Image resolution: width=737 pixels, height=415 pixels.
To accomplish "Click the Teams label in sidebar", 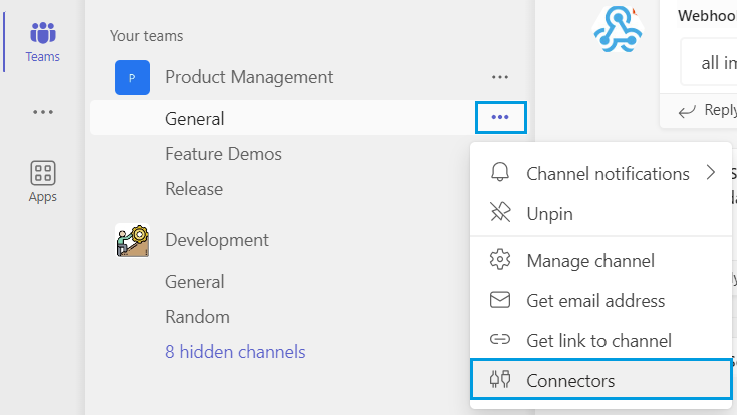I will (x=43, y=56).
